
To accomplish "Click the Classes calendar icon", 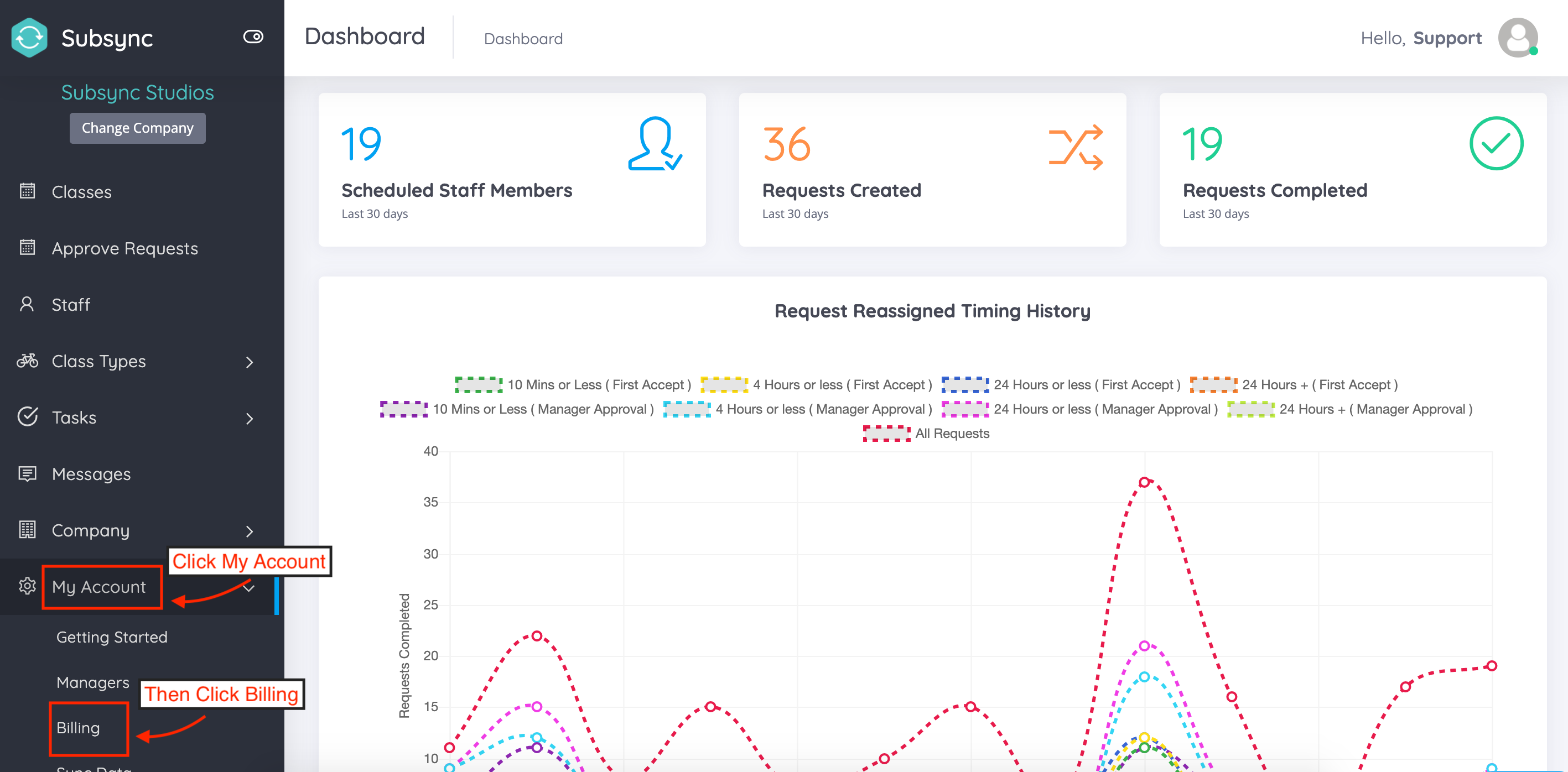I will tap(28, 191).
